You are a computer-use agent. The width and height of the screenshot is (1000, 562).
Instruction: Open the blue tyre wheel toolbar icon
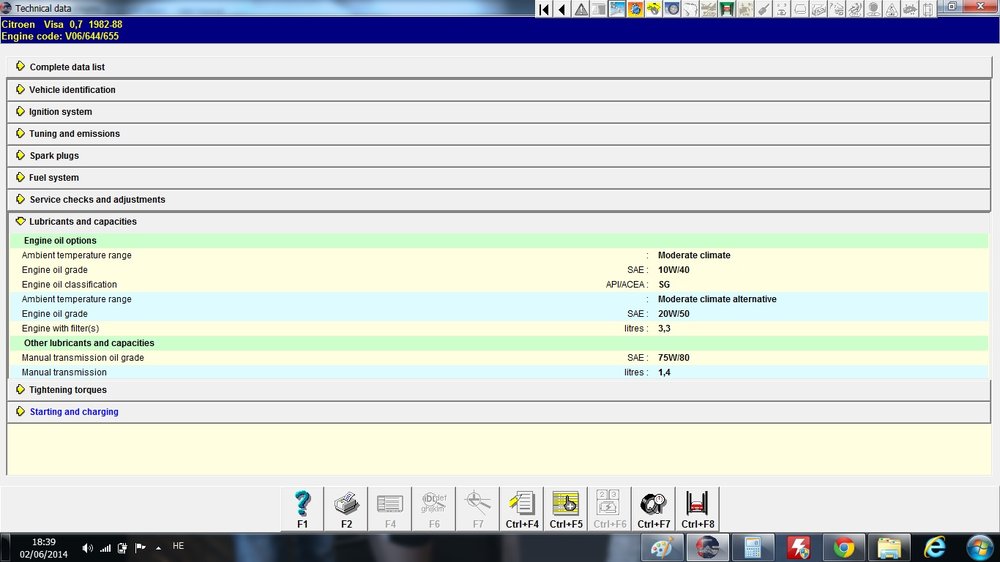tap(672, 9)
